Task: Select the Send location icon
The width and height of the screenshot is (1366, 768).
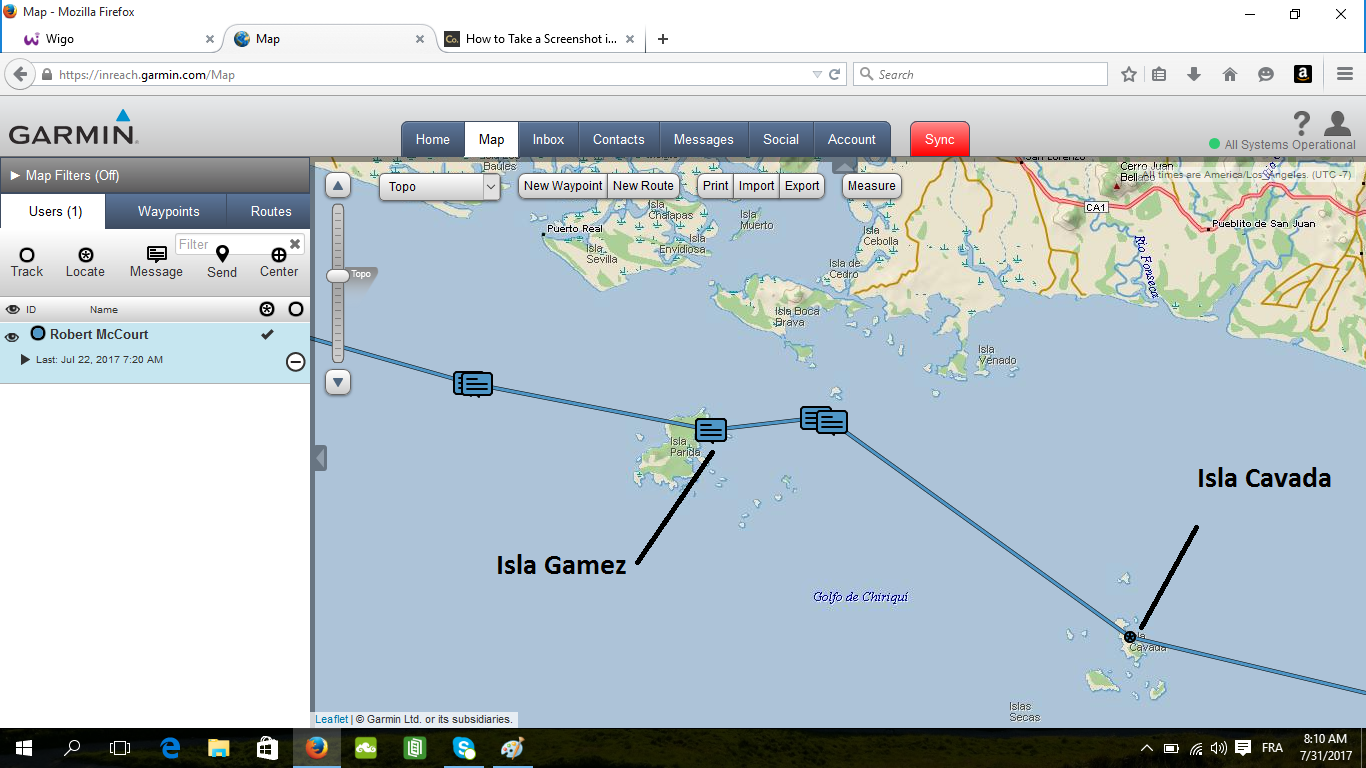Action: (221, 253)
